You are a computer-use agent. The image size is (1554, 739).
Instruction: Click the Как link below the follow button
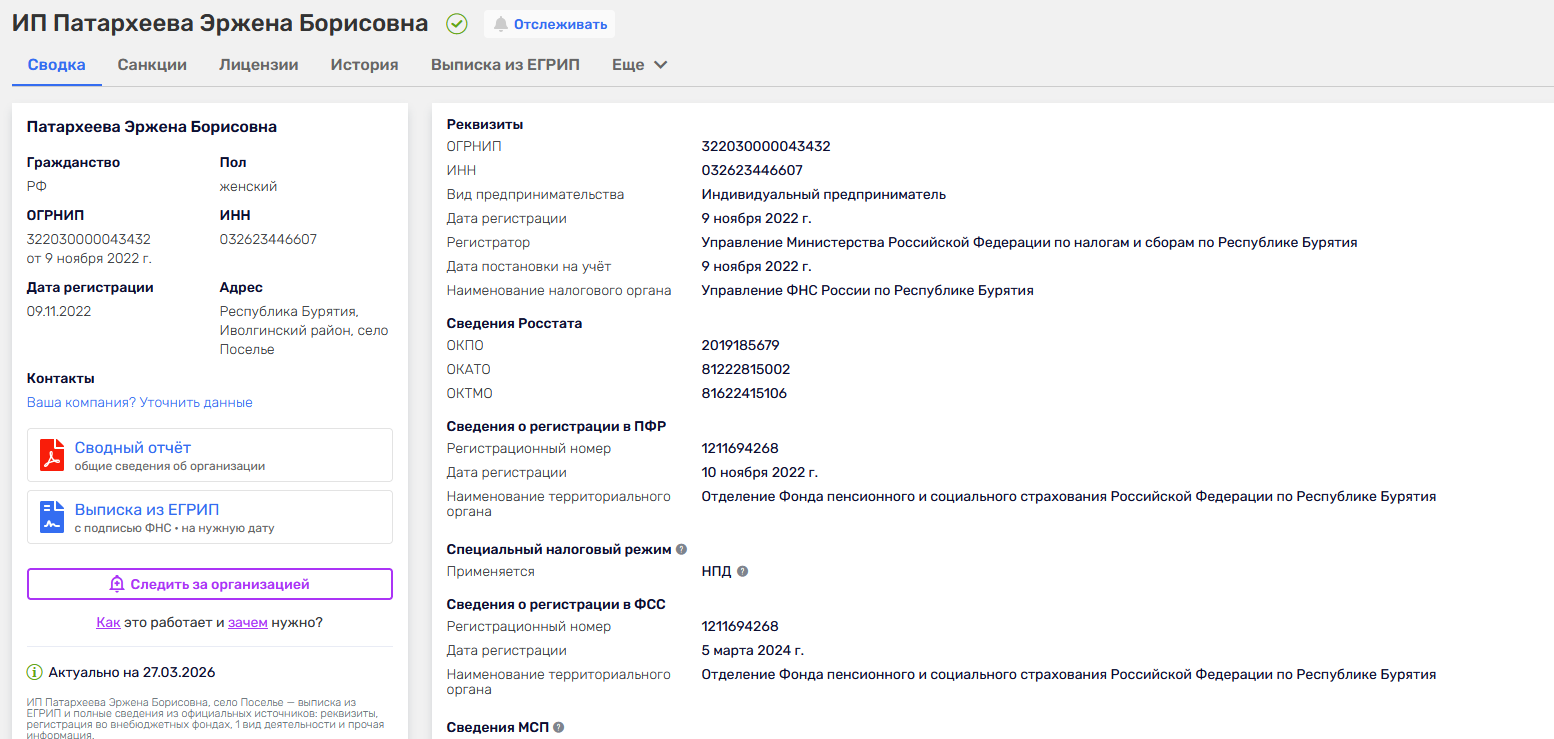pyautogui.click(x=107, y=621)
